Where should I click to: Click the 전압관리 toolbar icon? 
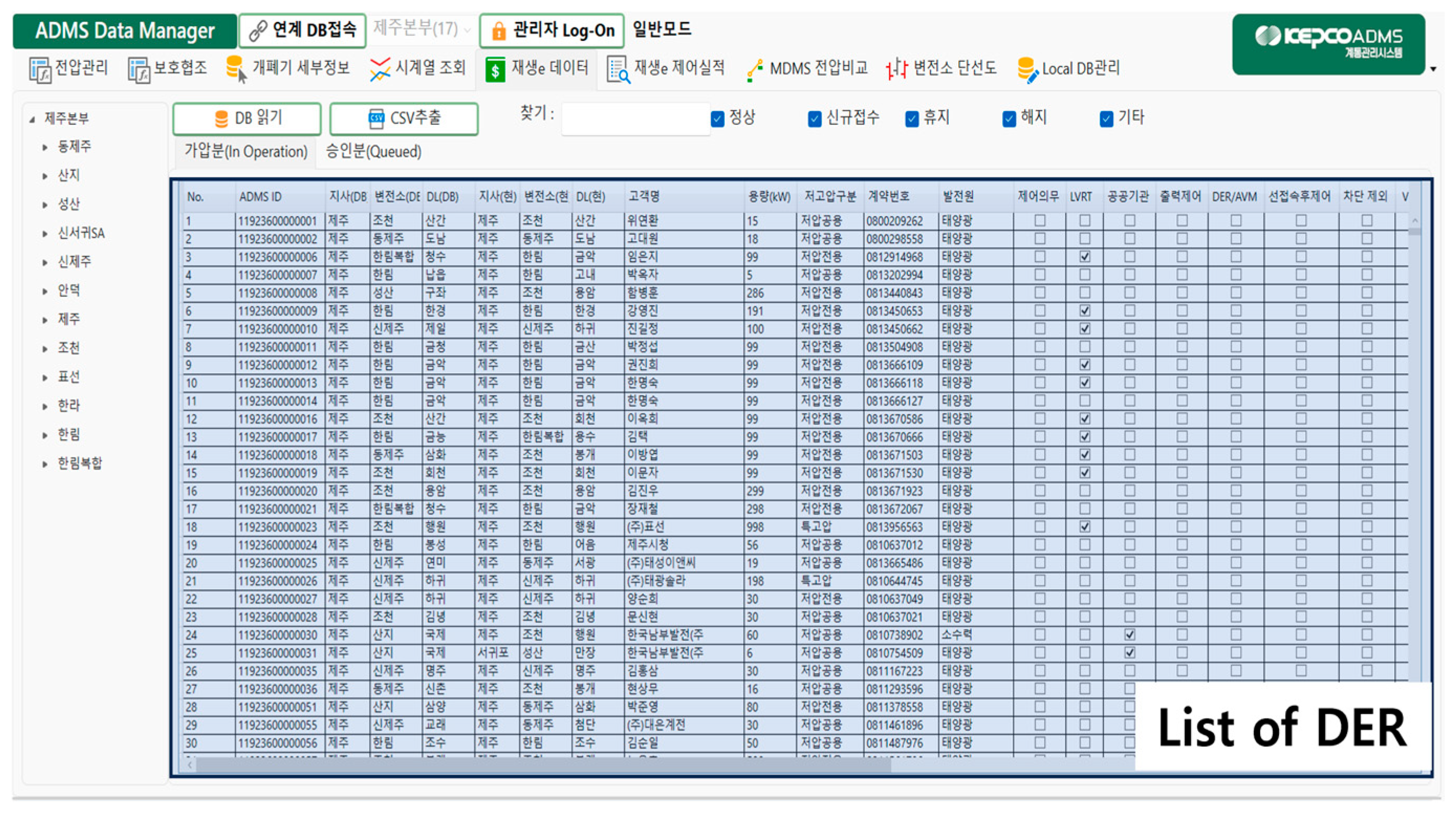pyautogui.click(x=40, y=70)
